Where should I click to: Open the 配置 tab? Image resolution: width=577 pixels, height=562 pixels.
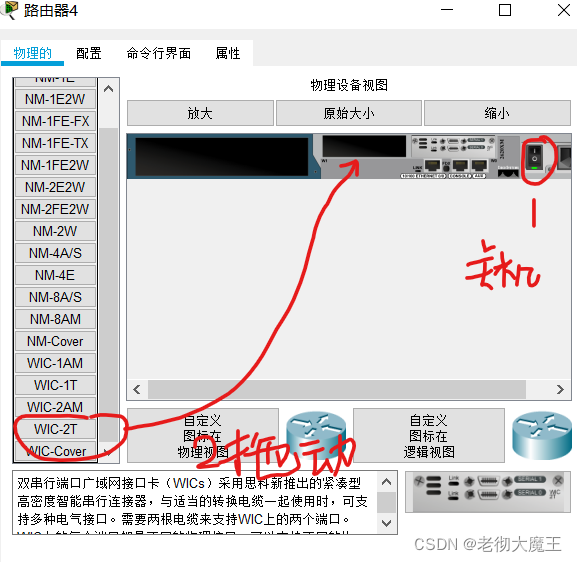click(89, 53)
